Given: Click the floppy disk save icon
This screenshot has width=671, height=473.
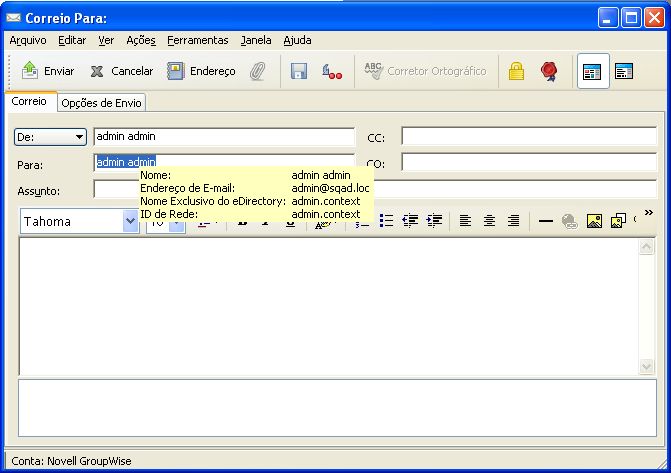Looking at the screenshot, I should coord(299,71).
